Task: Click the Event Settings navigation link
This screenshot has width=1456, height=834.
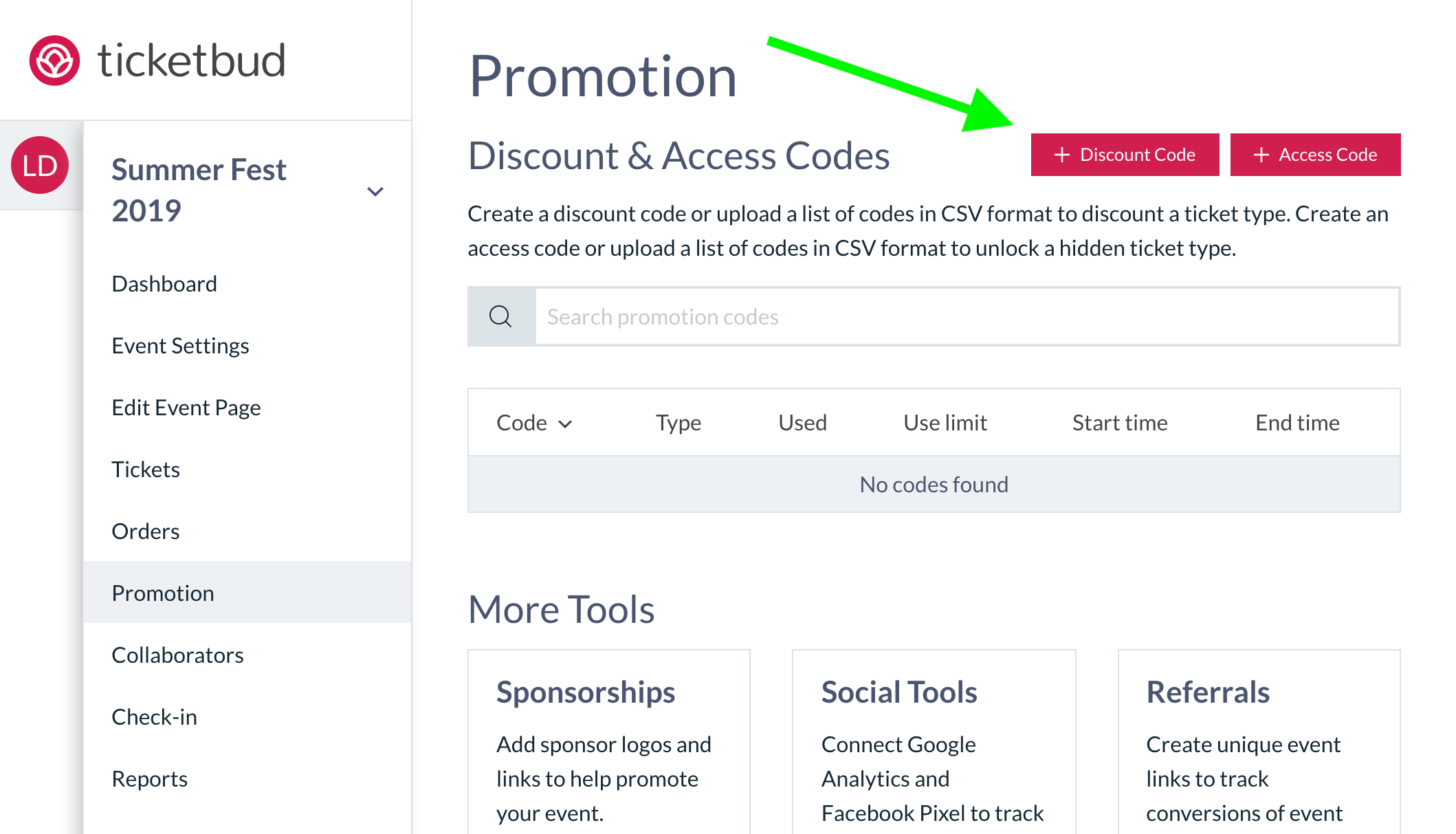Action: click(181, 345)
